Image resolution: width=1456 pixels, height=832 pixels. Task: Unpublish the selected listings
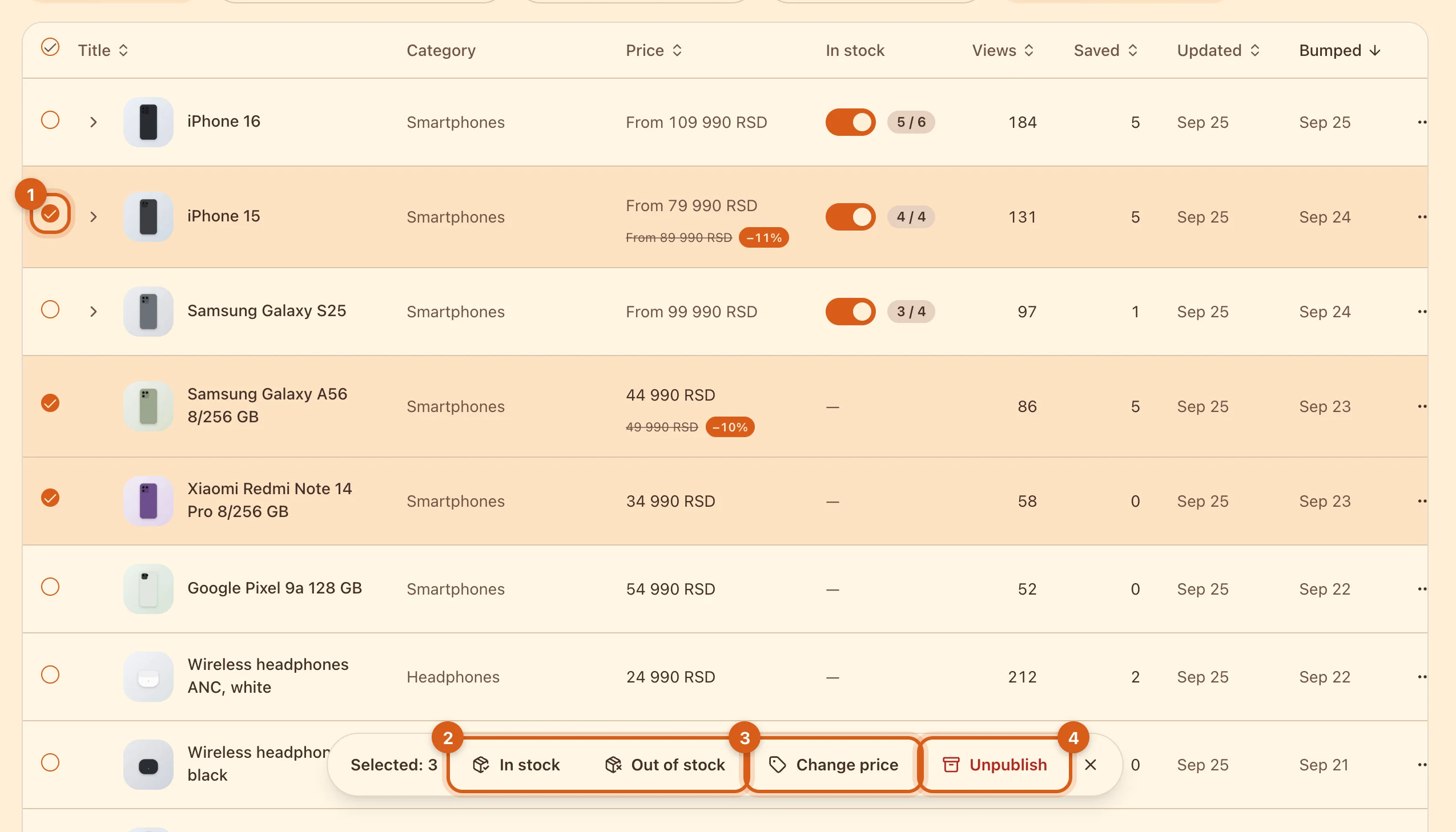(995, 765)
